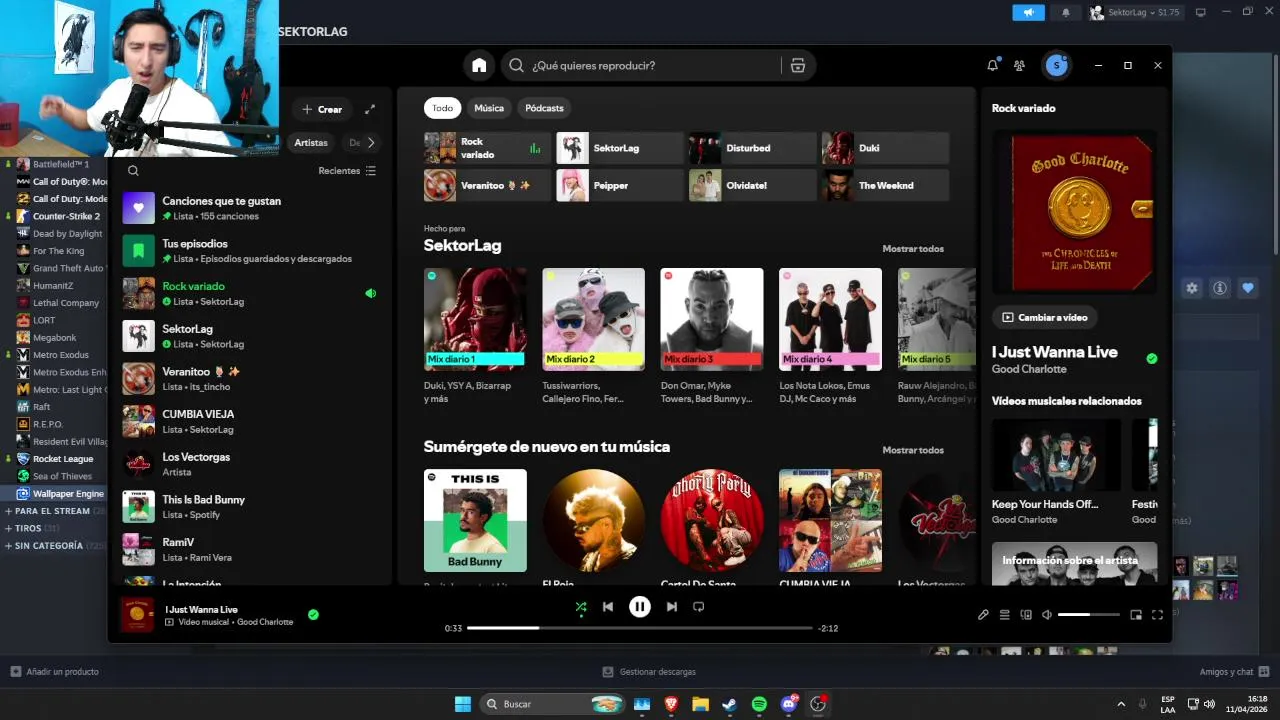Open This Is Bad Bunny in library
Screen dimensions: 1280x720
coord(251,507)
